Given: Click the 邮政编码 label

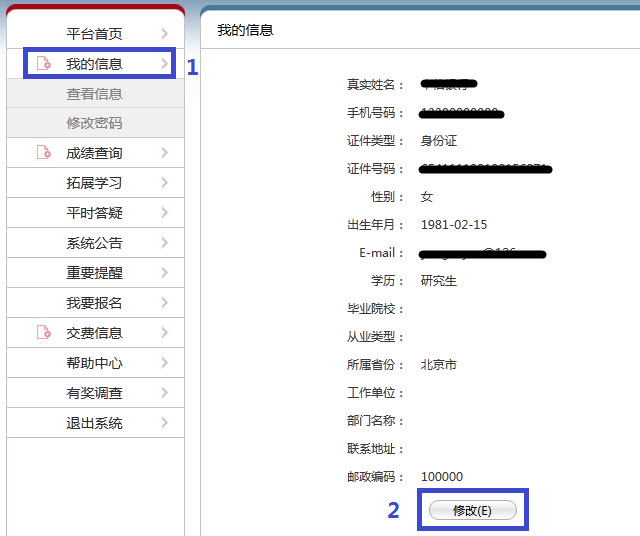Looking at the screenshot, I should pos(375,476).
